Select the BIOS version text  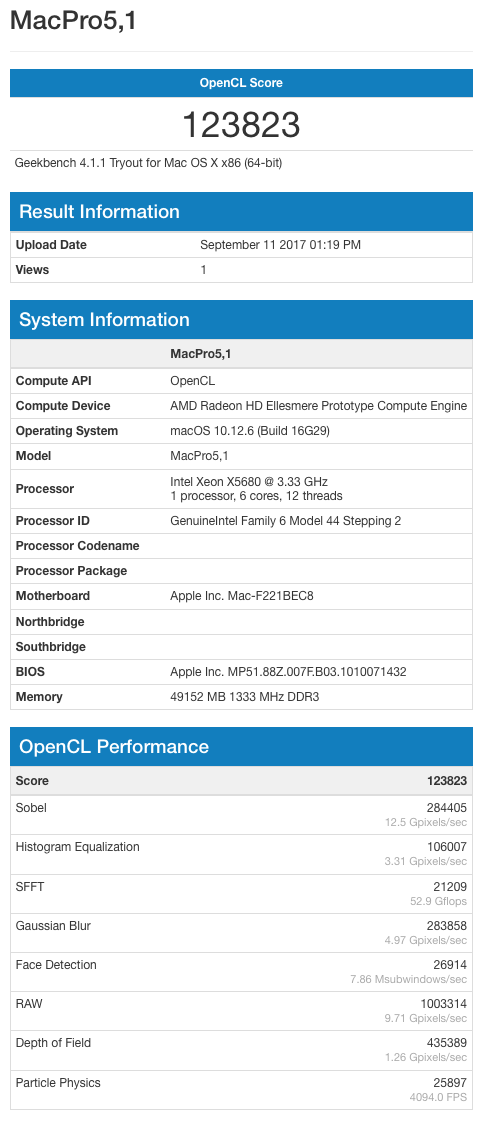point(289,672)
